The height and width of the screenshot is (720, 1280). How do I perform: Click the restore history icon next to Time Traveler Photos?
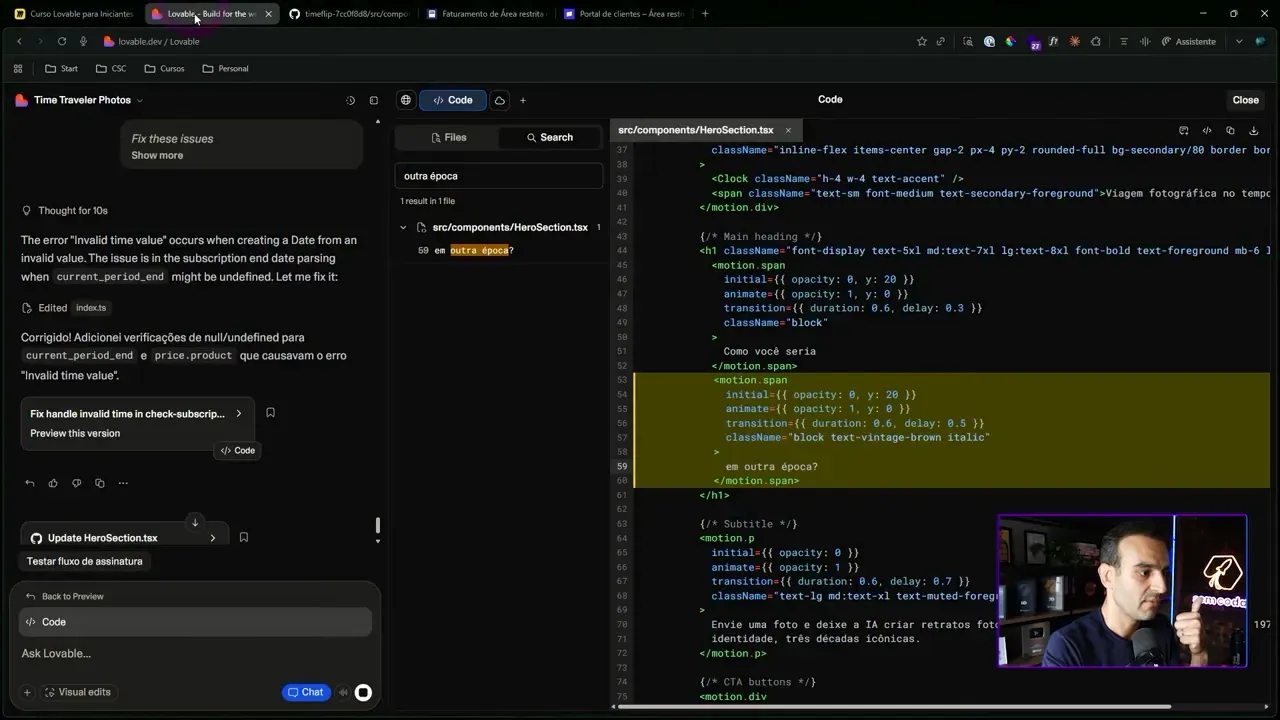(349, 100)
